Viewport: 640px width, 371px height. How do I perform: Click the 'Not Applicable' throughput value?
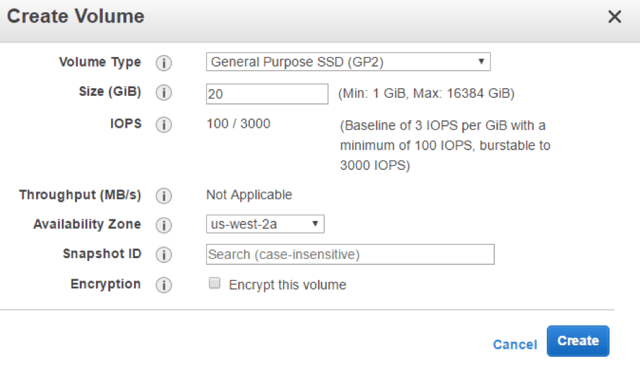(x=249, y=195)
